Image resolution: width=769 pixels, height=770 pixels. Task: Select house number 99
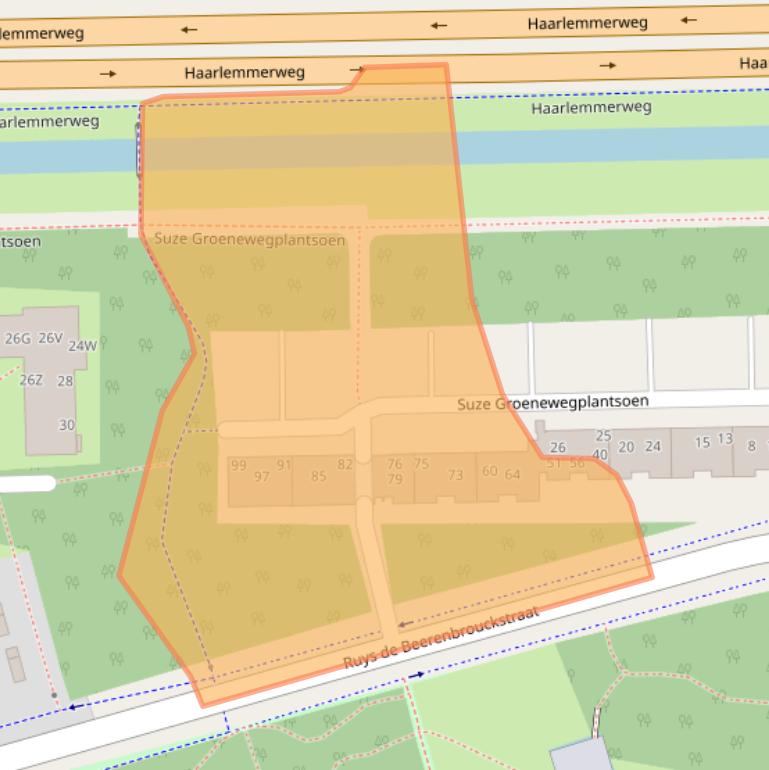[x=238, y=465]
